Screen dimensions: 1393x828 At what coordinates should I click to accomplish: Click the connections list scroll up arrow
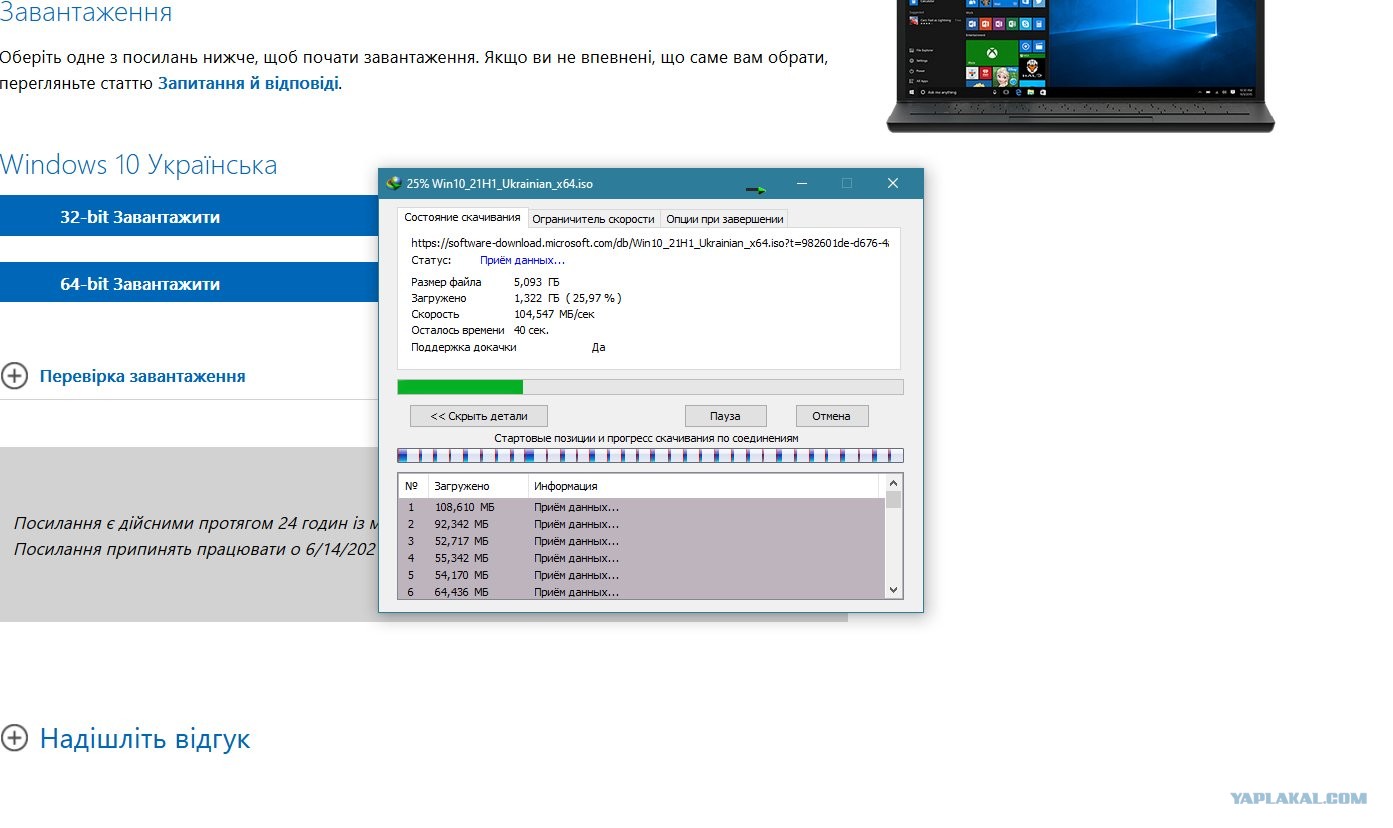tap(893, 484)
